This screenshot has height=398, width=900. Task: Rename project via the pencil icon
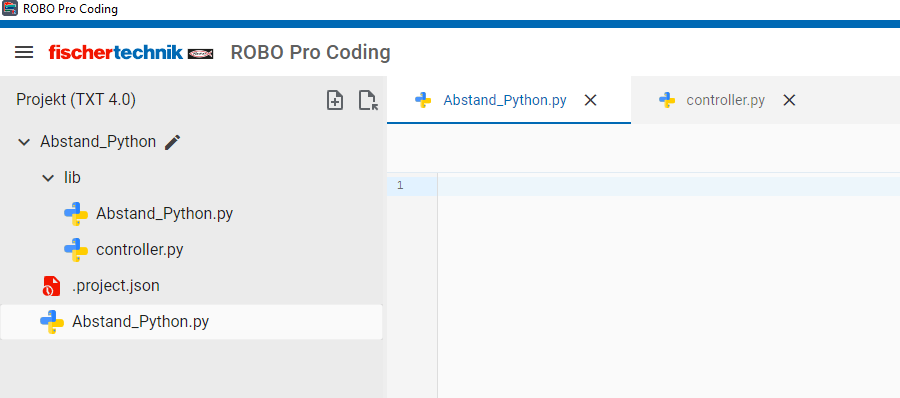(172, 142)
